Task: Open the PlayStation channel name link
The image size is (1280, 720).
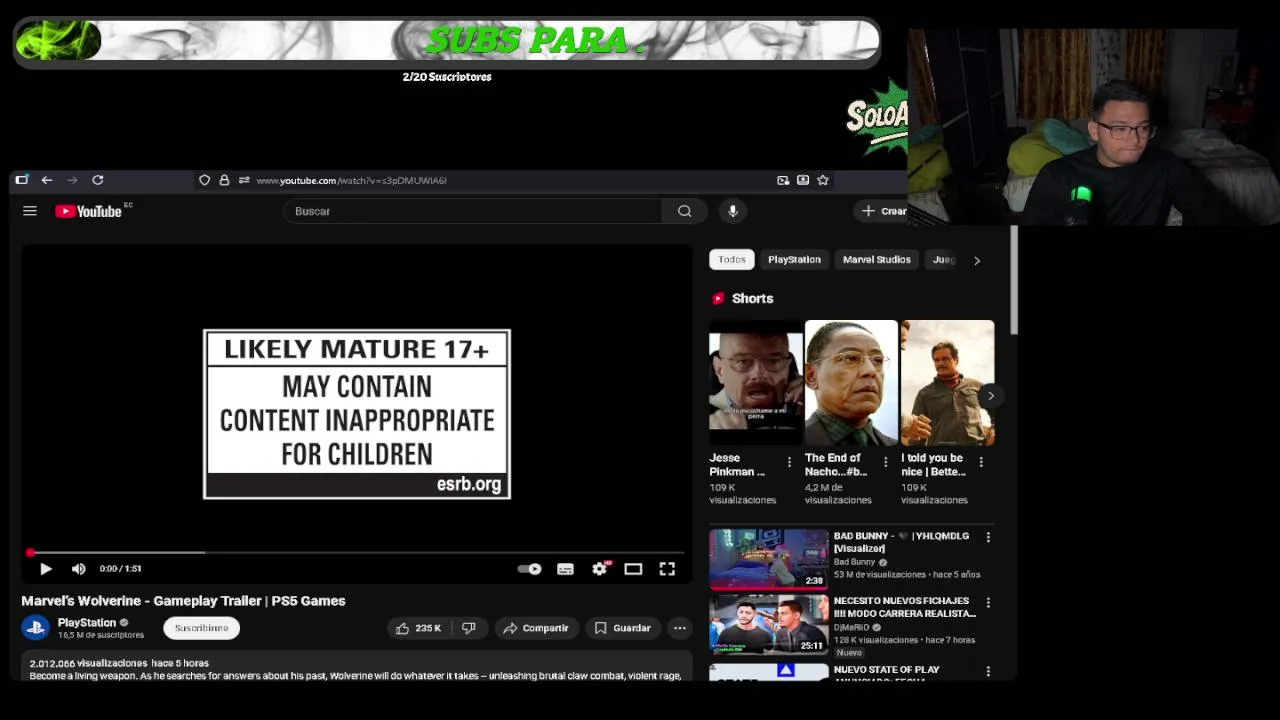Action: click(x=87, y=622)
